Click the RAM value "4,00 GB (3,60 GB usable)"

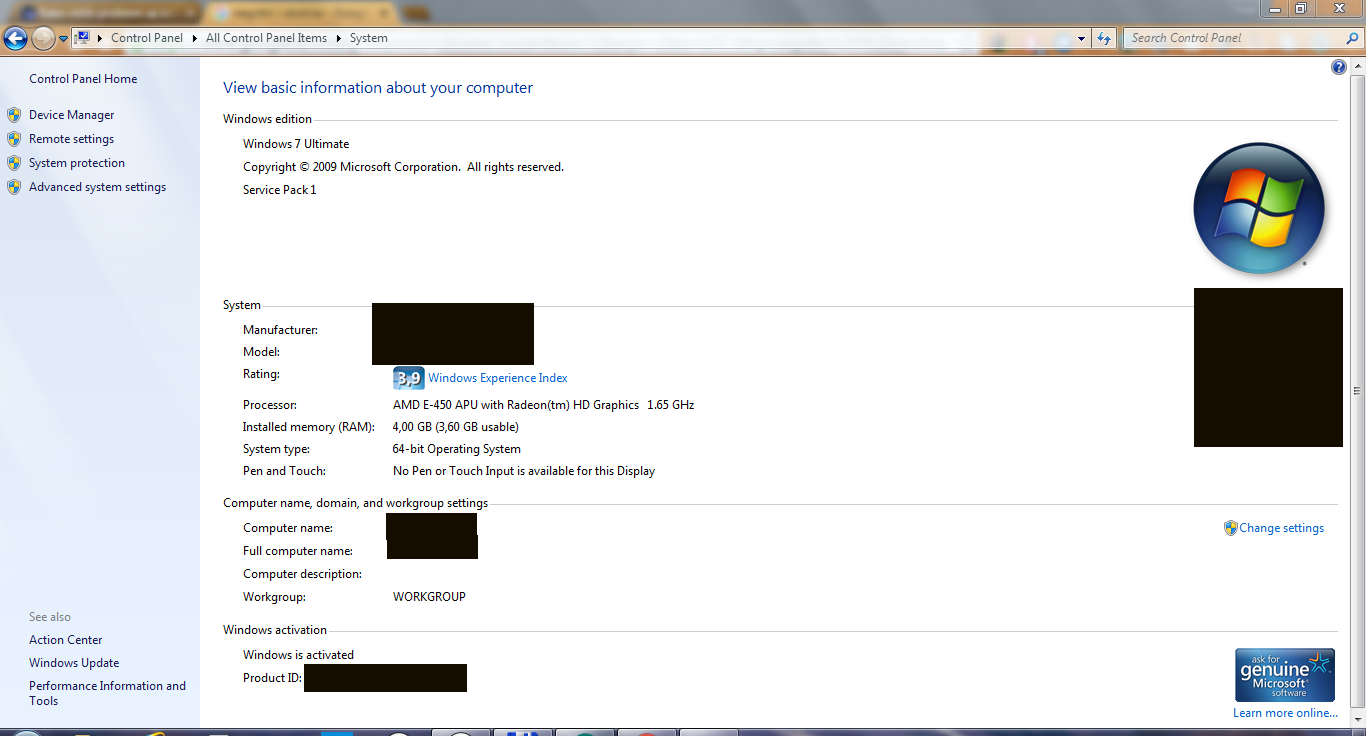tap(455, 427)
